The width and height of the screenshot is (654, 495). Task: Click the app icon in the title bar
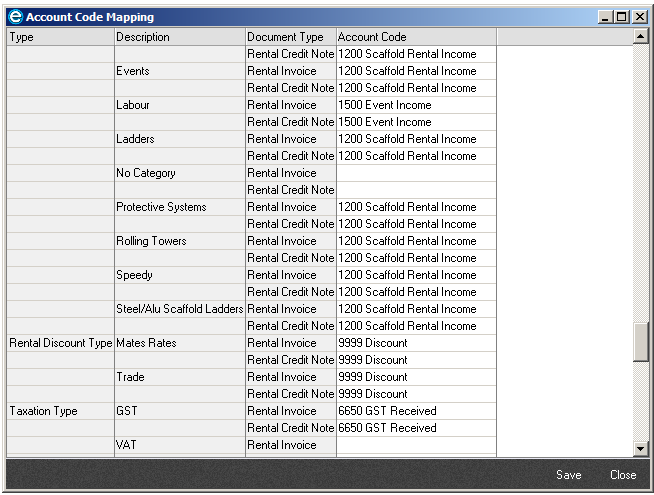(14, 17)
